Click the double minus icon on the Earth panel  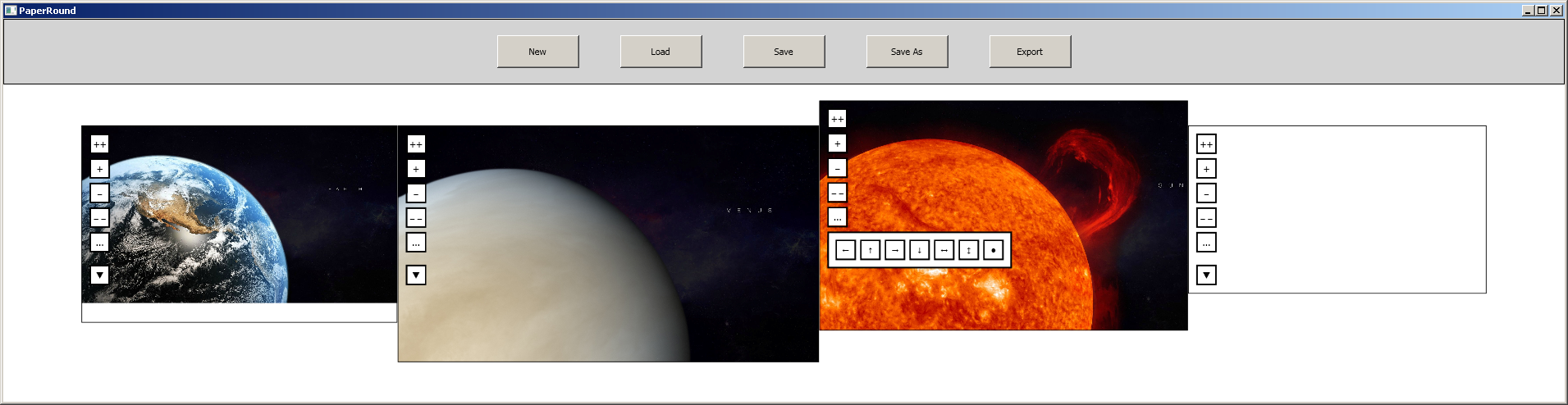(x=99, y=218)
